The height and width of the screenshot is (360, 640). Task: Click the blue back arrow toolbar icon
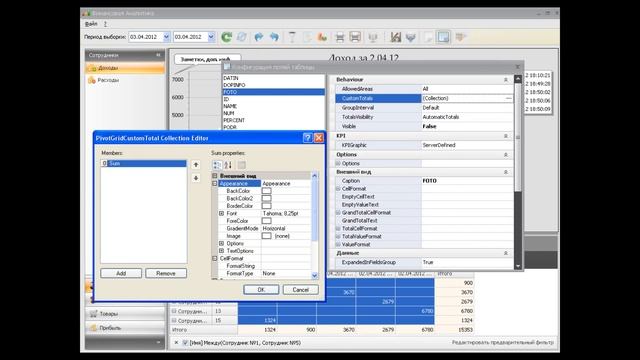pos(274,37)
